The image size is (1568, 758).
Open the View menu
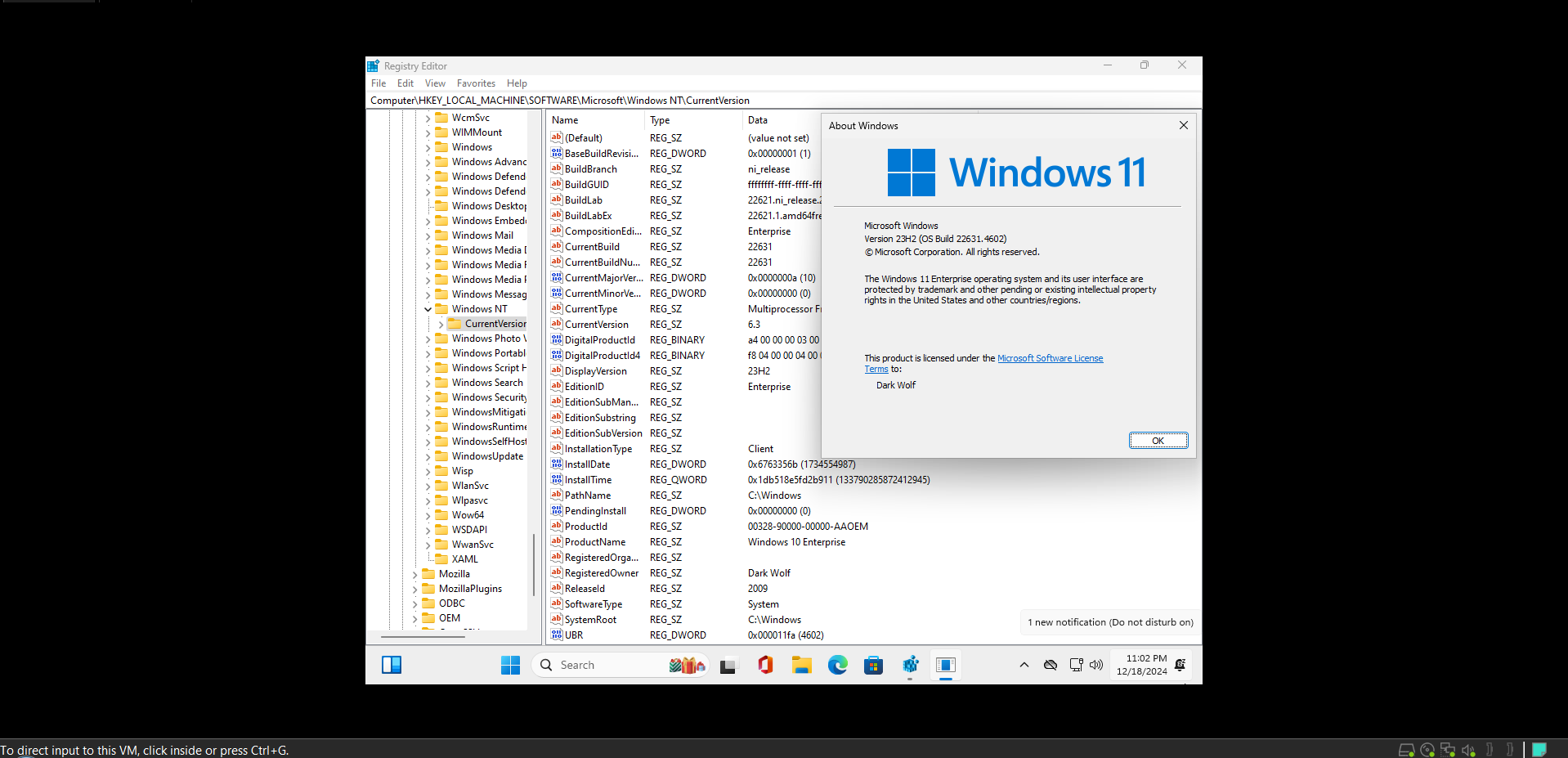(435, 83)
